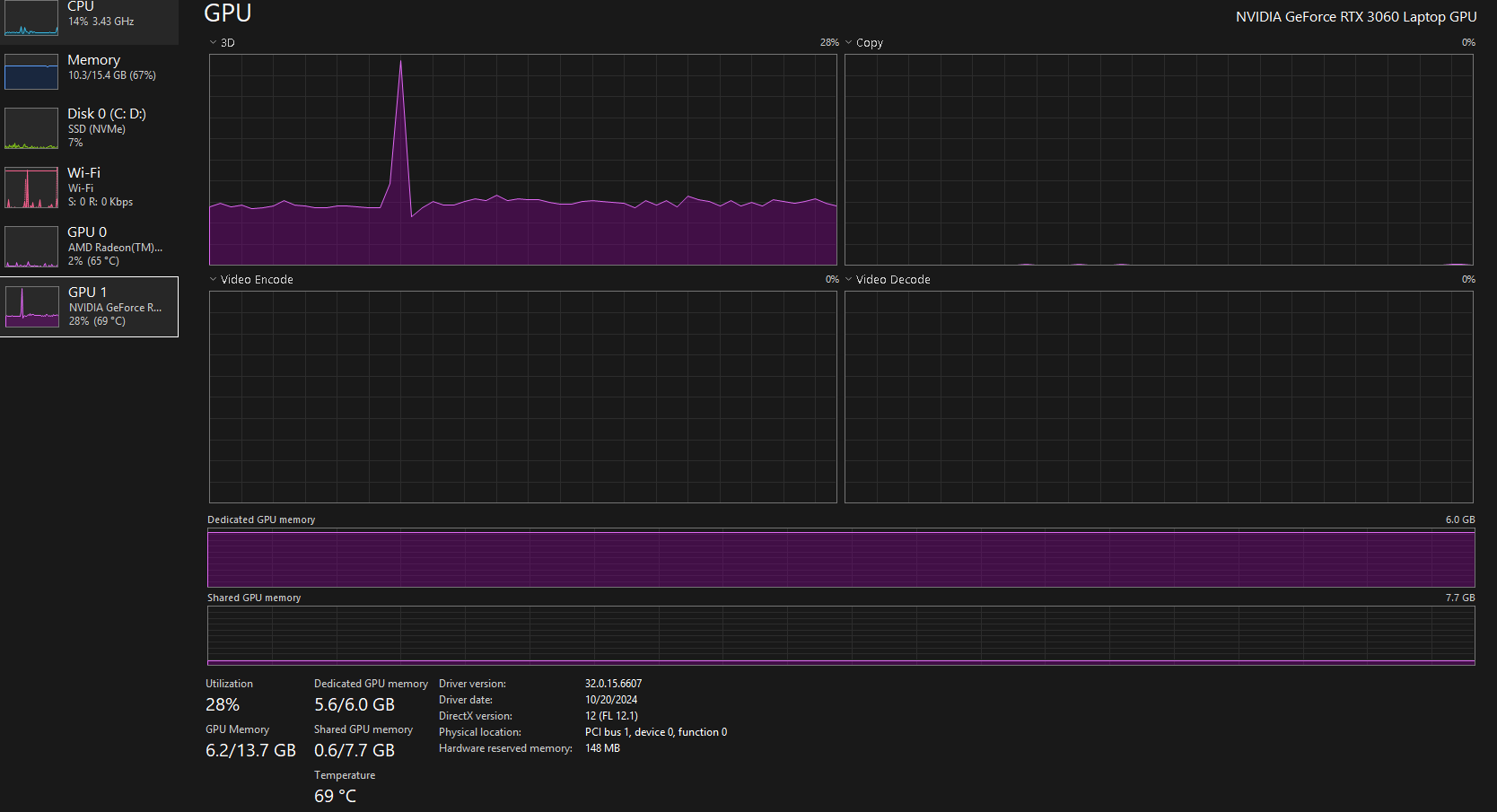This screenshot has width=1497, height=812.
Task: Select GPU 1 NVIDIA GeForce item
Action: (90, 307)
